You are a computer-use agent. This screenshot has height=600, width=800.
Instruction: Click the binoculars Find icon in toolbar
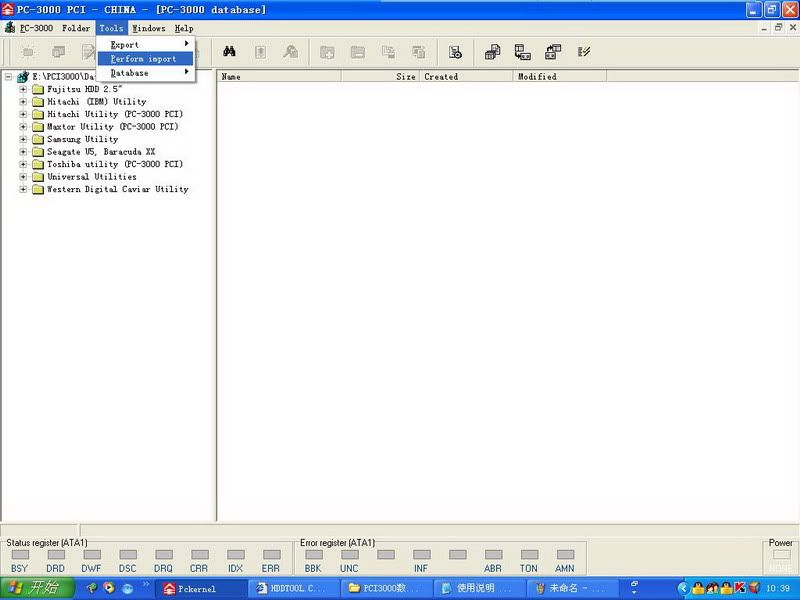pos(229,52)
